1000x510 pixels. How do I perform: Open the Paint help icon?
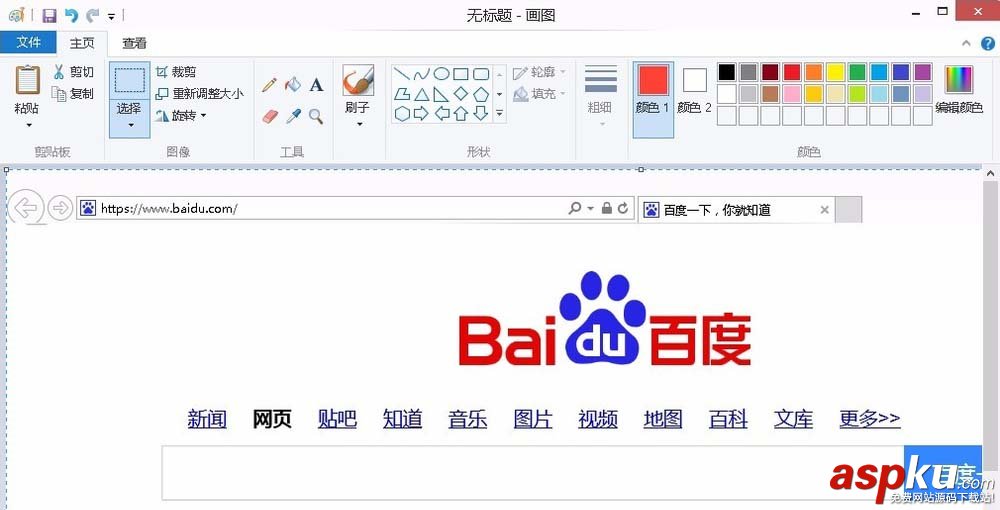coord(987,43)
